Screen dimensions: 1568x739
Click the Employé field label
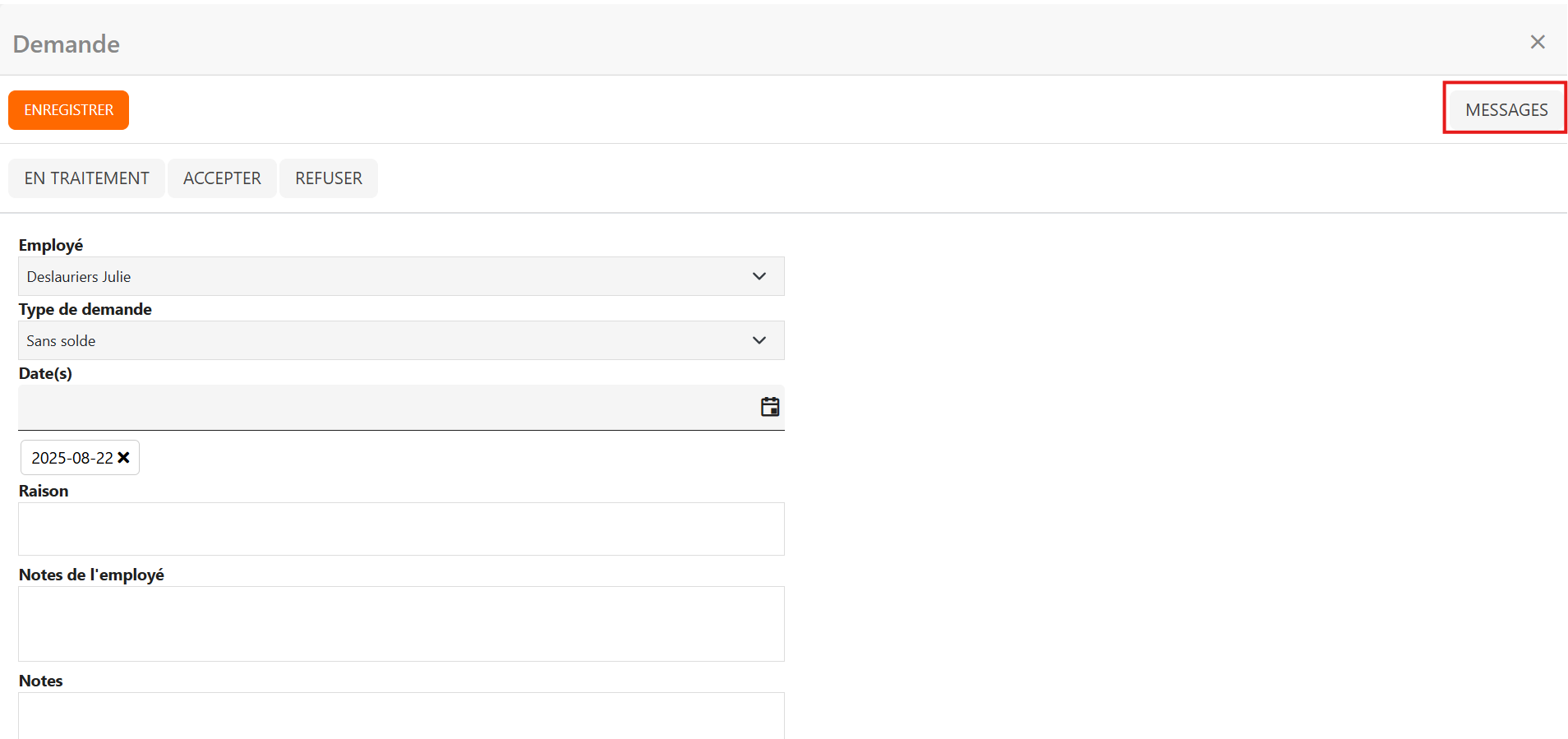tap(51, 245)
